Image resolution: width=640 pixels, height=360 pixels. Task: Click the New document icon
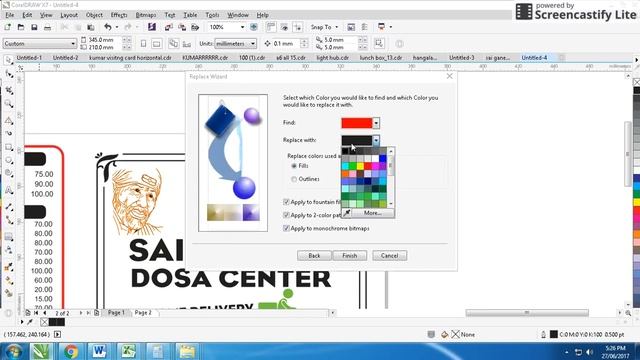click(x=8, y=27)
